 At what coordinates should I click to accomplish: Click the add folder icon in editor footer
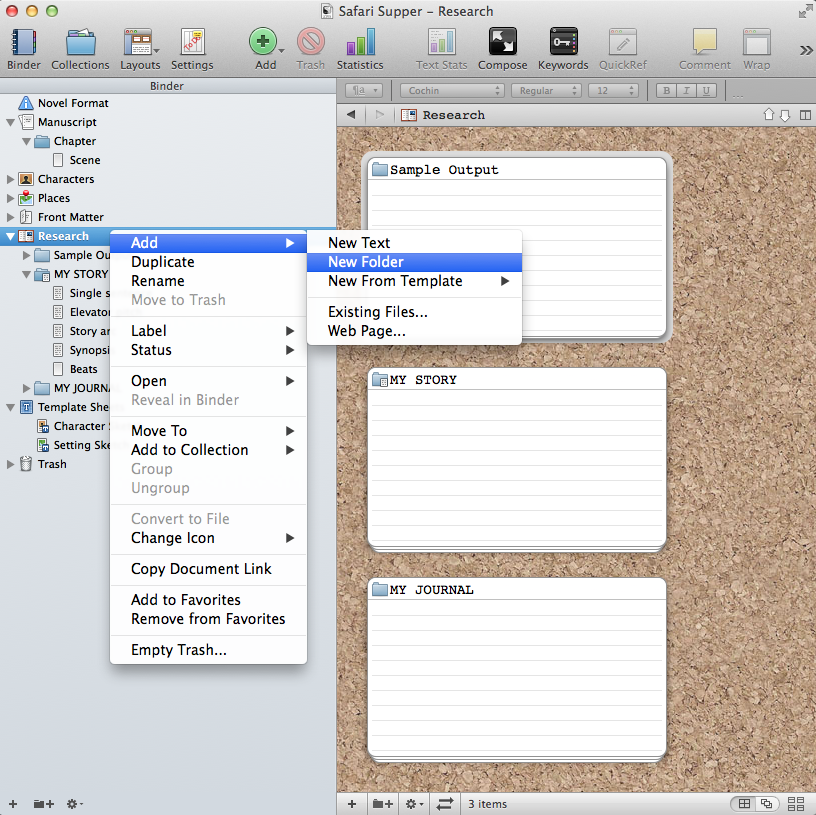click(383, 804)
